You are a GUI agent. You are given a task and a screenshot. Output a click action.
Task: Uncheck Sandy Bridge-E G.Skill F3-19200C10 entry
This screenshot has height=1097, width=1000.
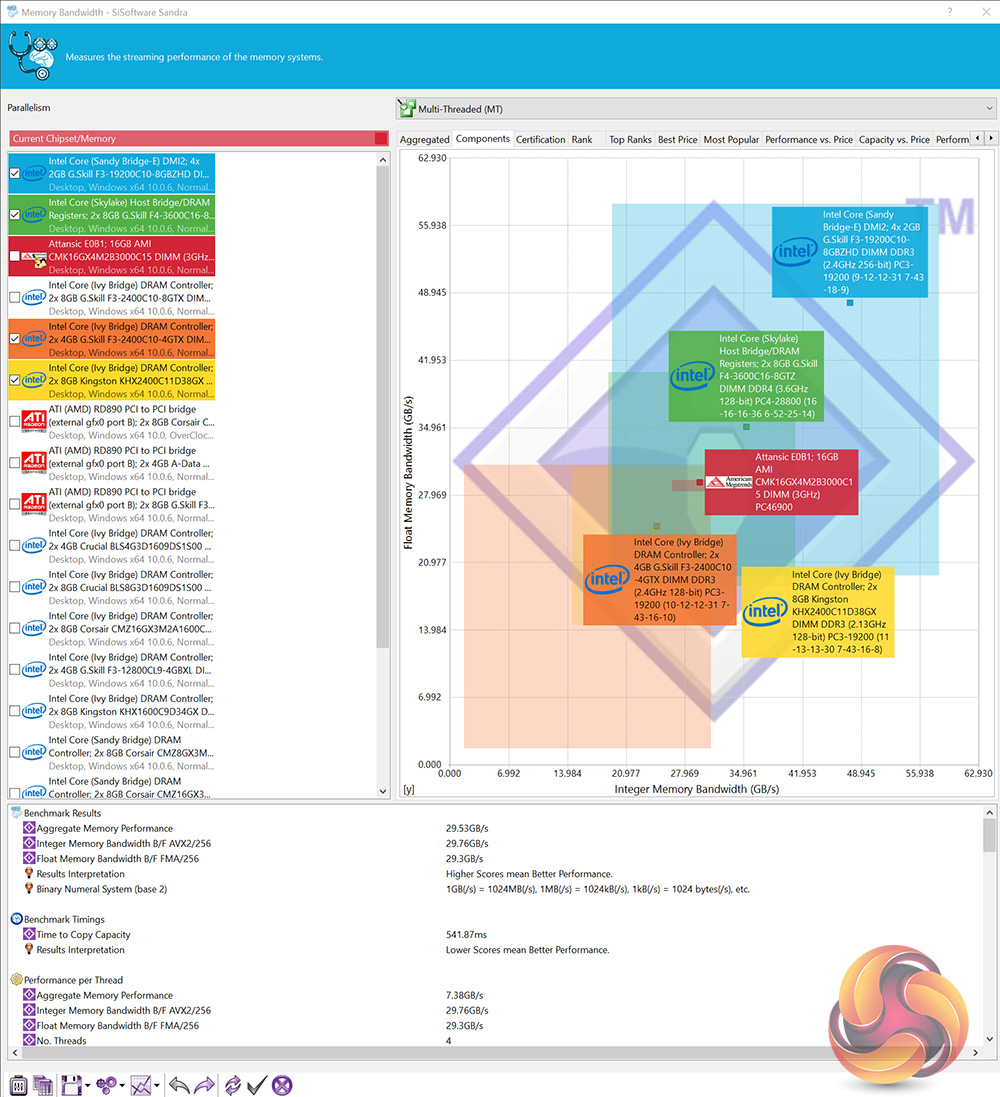15,174
